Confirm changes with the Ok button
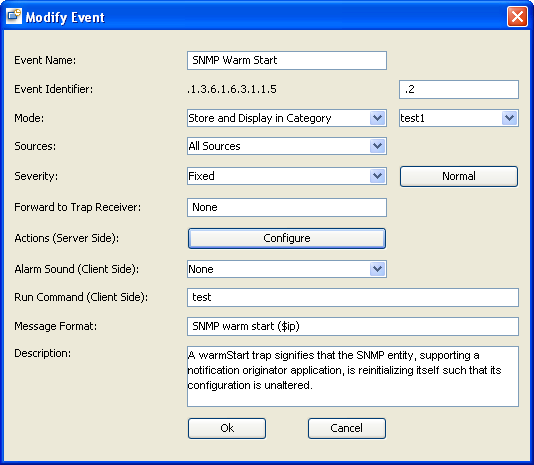Viewport: 534px width, 465px height. [x=227, y=428]
